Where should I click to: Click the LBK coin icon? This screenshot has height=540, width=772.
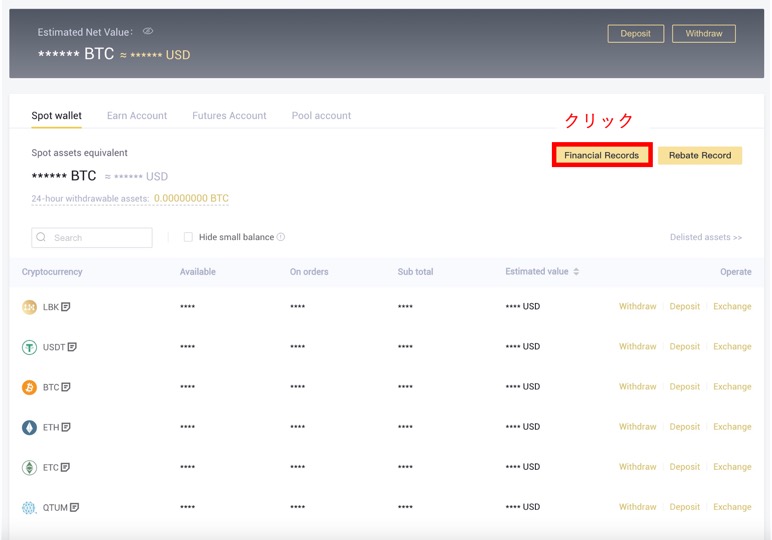point(29,307)
